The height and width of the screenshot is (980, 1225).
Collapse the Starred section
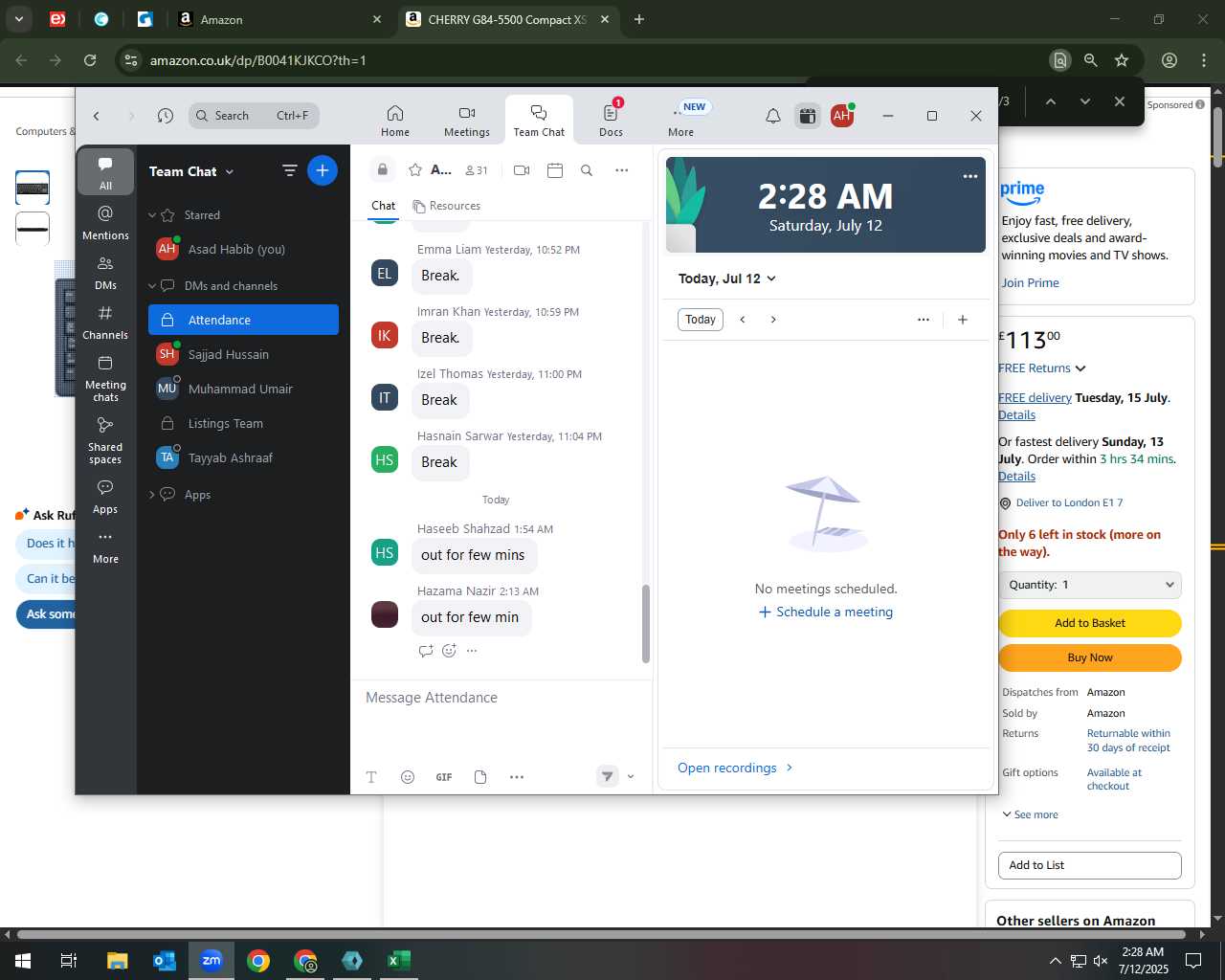[152, 215]
